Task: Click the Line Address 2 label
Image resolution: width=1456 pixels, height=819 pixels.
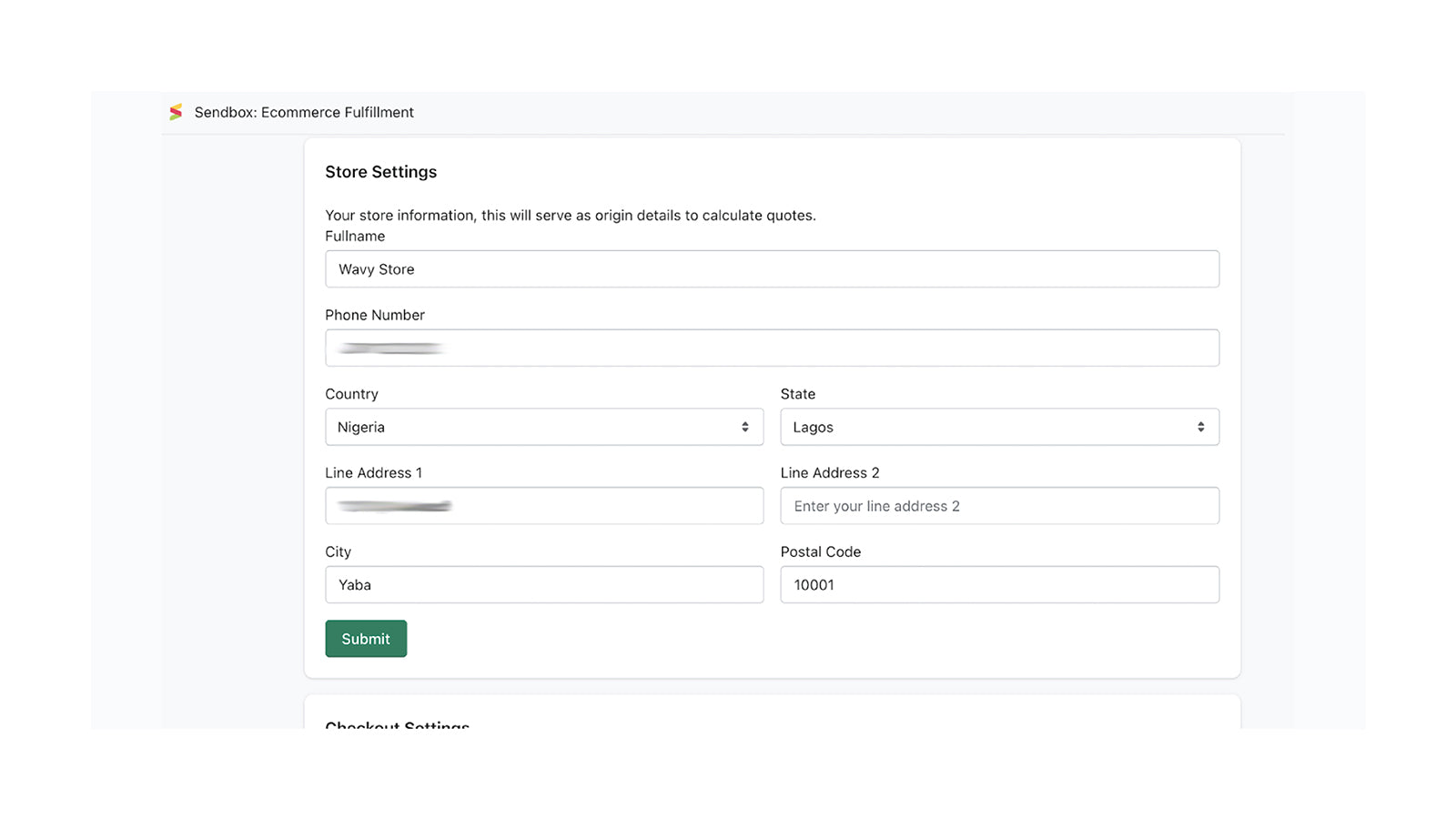Action: click(x=830, y=473)
